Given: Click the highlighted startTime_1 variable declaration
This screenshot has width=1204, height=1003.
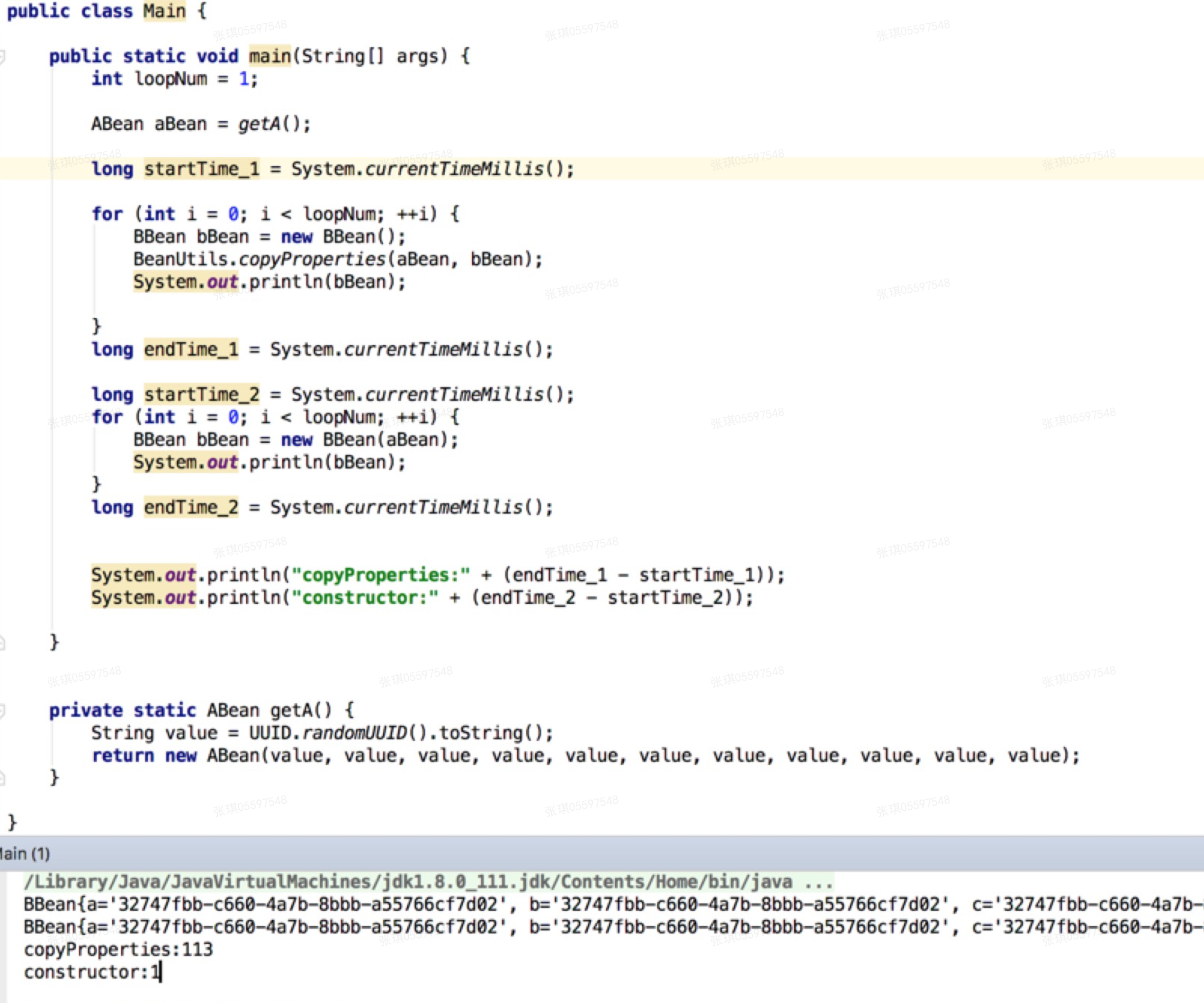Looking at the screenshot, I should pyautogui.click(x=201, y=169).
